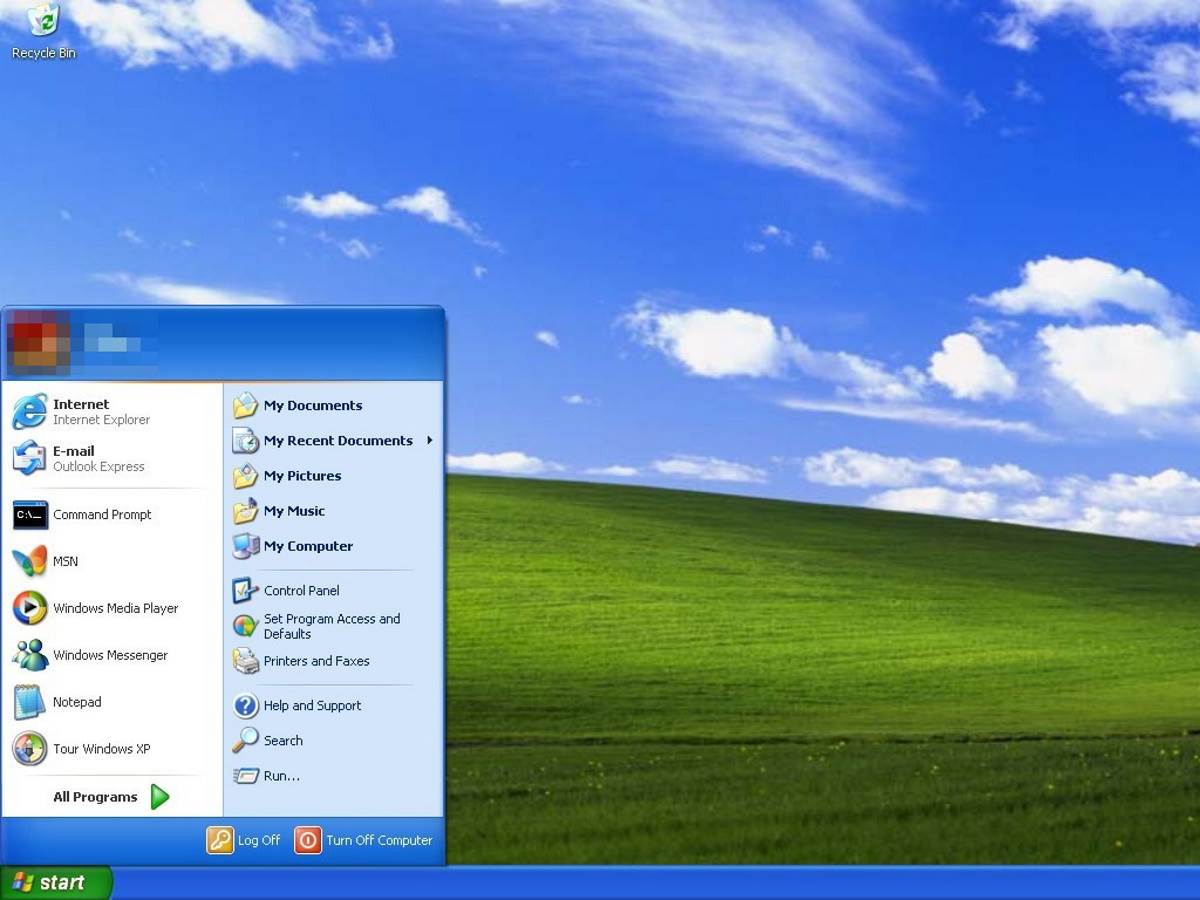Open Help and Support
The height and width of the screenshot is (900, 1200).
coord(311,706)
